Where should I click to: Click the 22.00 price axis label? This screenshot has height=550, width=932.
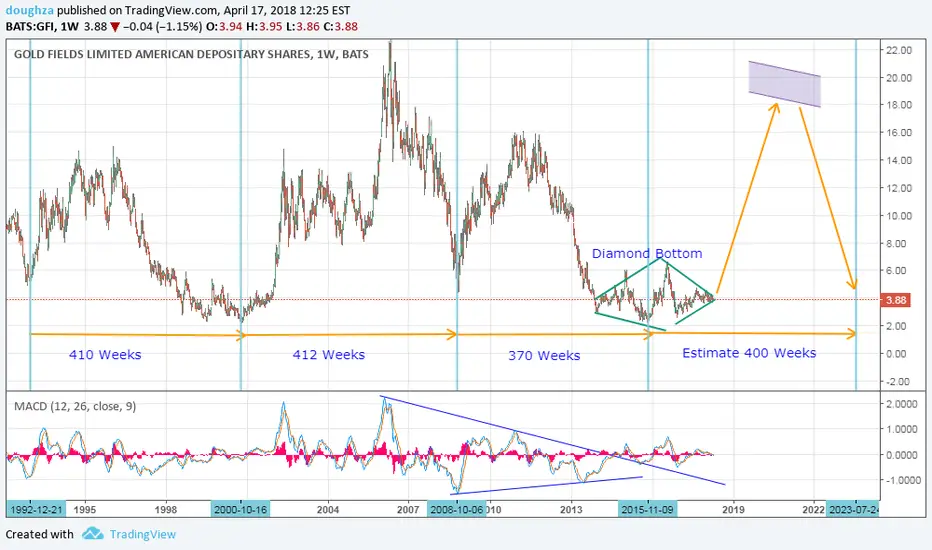899,50
